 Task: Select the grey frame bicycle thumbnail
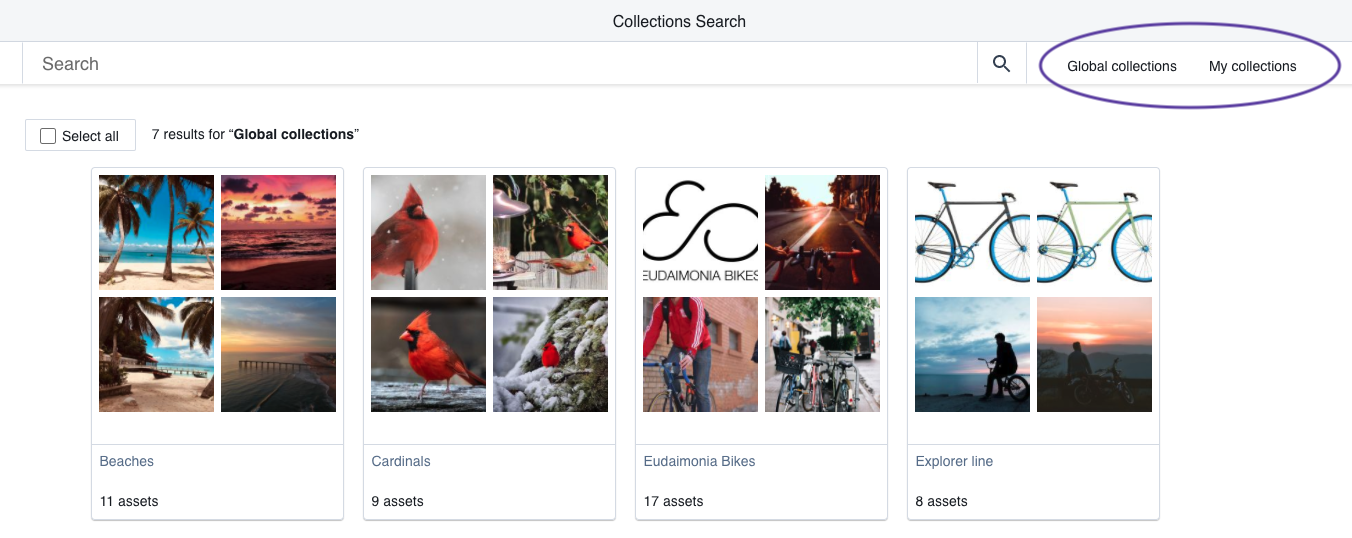coord(972,233)
